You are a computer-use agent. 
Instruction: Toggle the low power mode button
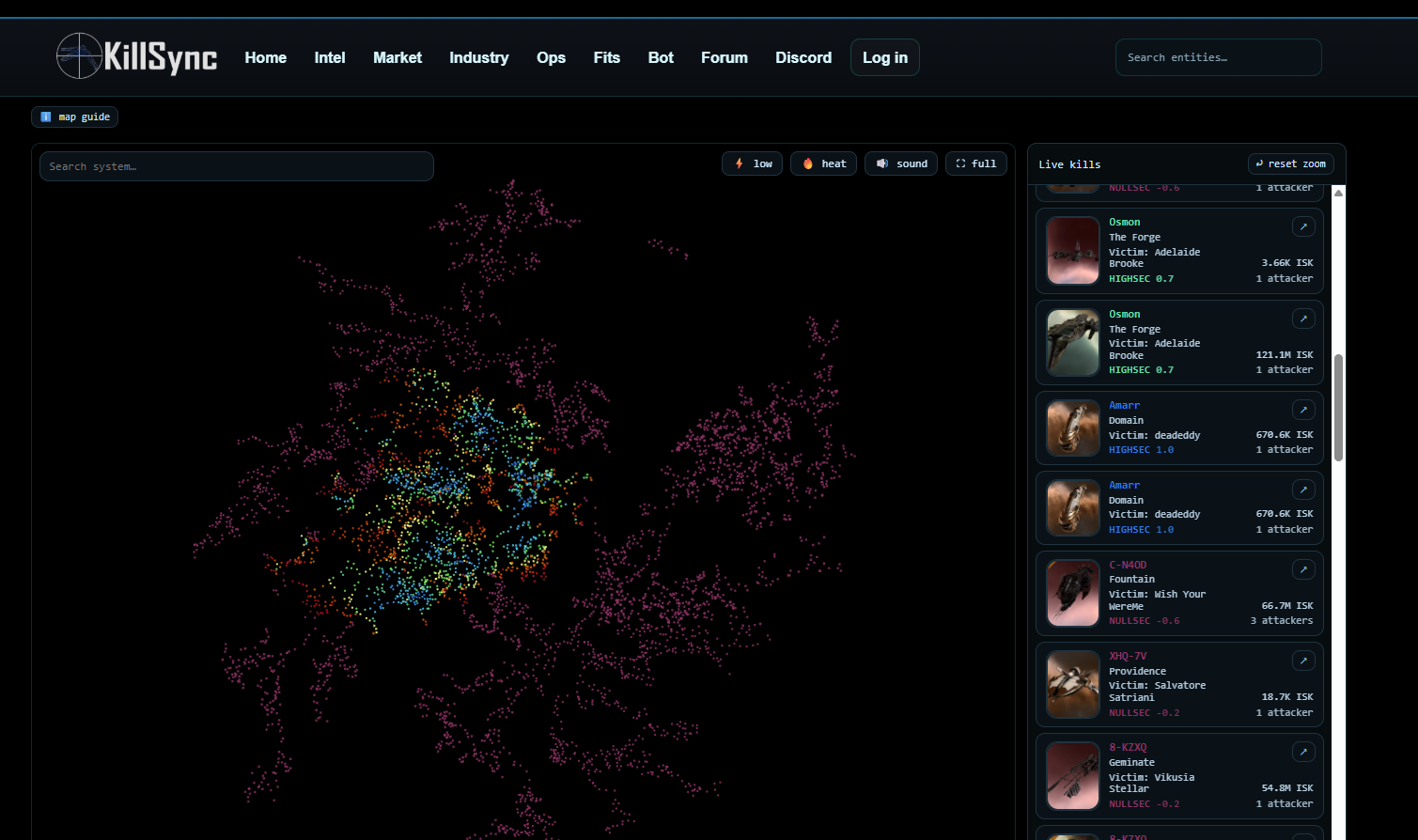752,163
